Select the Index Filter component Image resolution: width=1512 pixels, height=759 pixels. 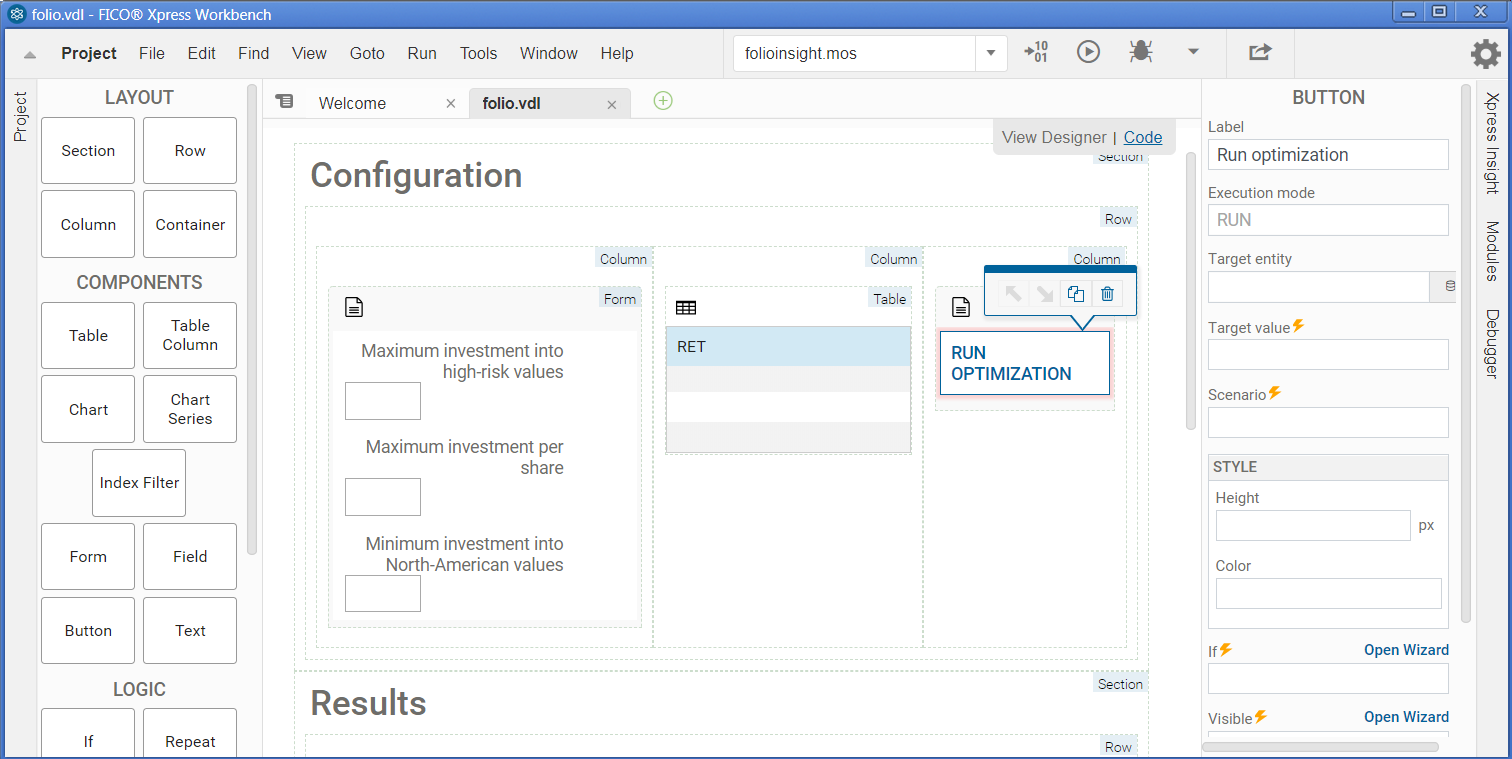tap(139, 483)
